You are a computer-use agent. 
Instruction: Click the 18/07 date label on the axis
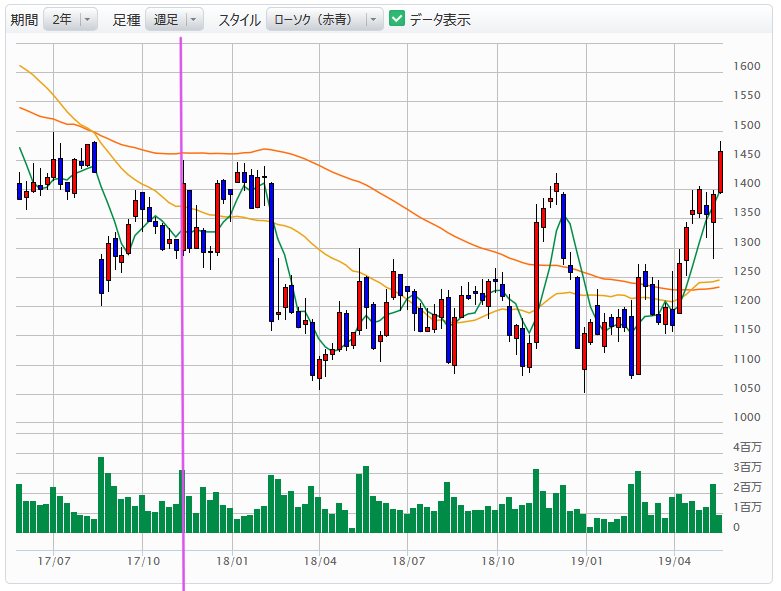pyautogui.click(x=409, y=561)
